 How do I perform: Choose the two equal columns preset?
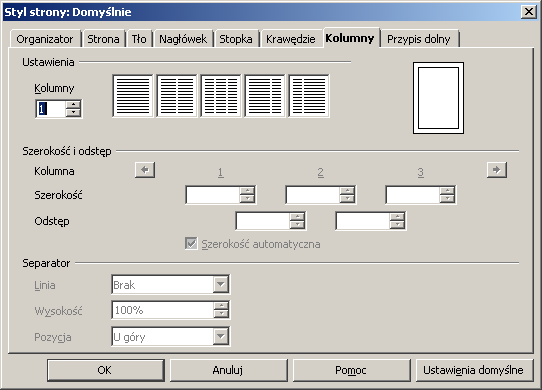point(177,96)
